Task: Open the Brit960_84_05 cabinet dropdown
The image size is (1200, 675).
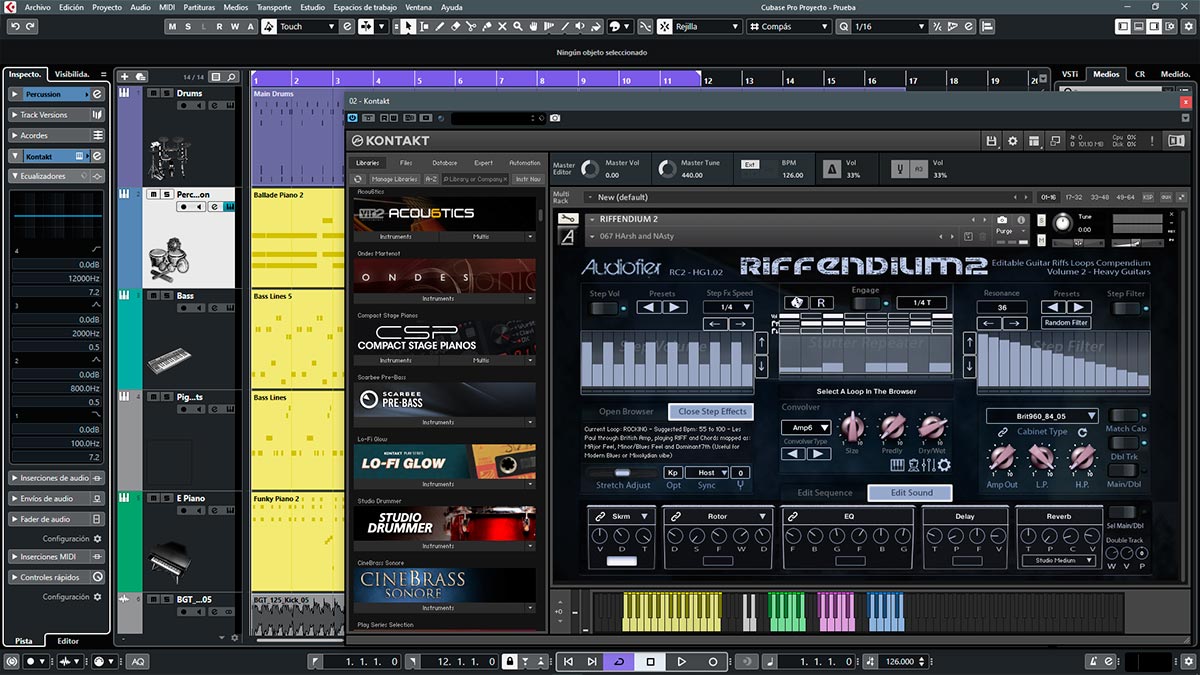Action: click(x=1042, y=416)
